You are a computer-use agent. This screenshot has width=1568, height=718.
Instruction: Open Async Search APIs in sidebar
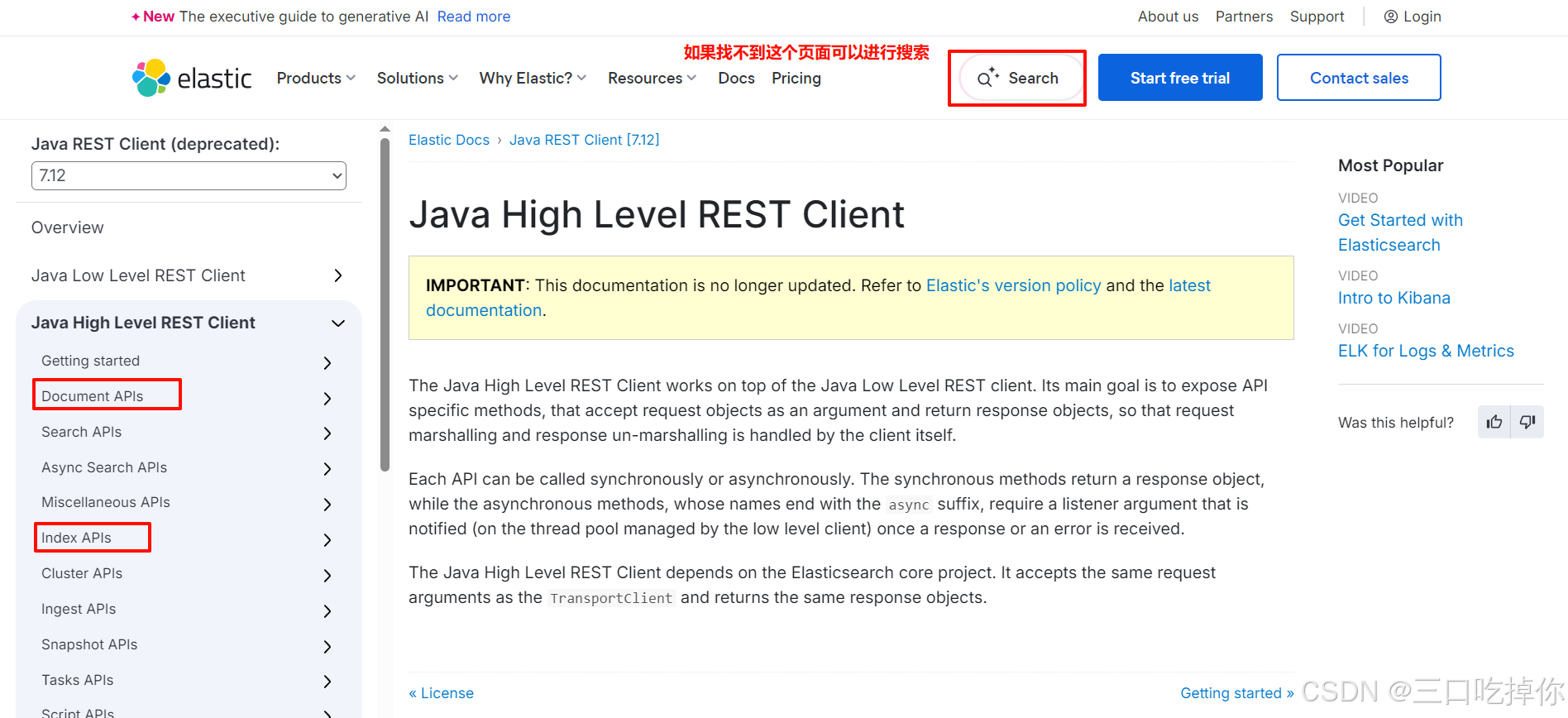pos(104,467)
